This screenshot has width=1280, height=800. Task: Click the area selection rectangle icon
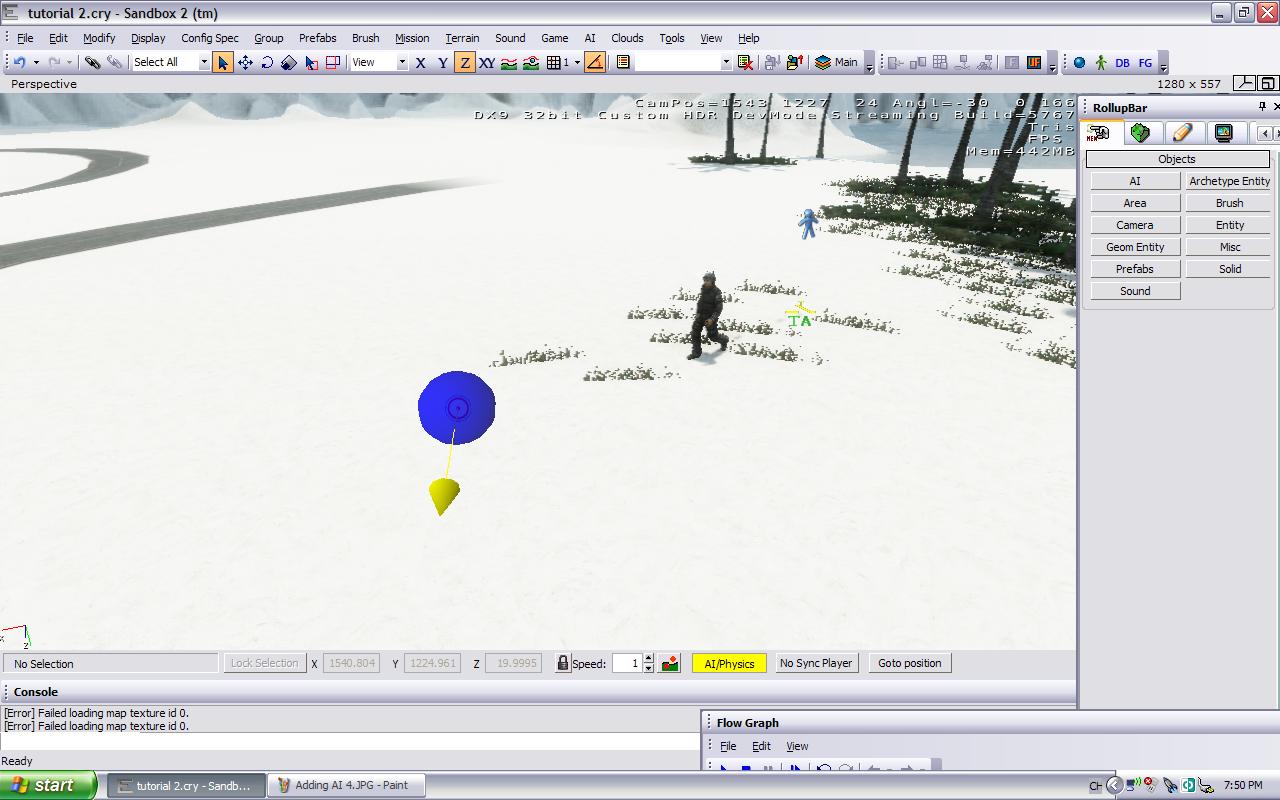point(333,62)
